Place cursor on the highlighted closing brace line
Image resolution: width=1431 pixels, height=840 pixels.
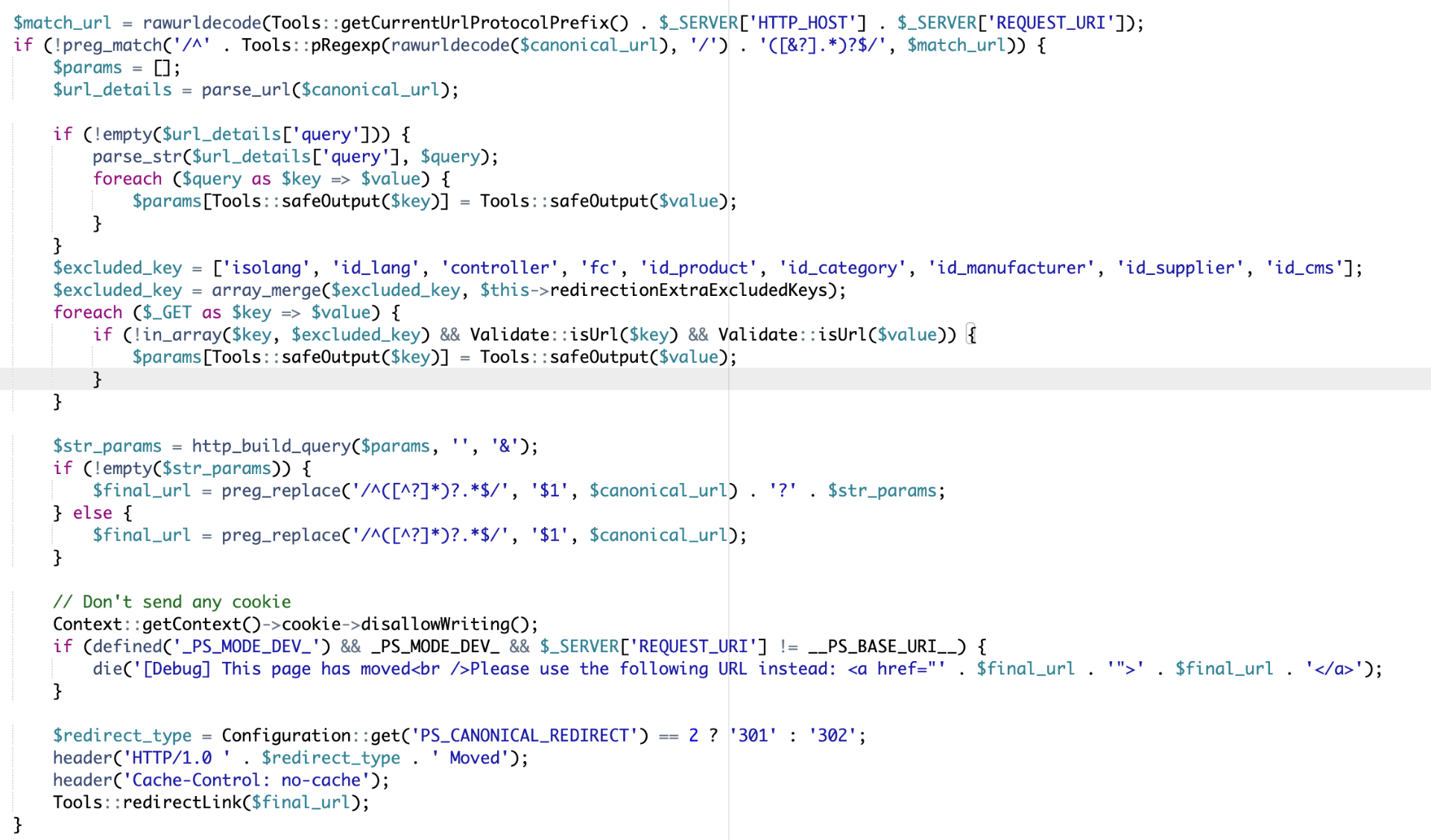pyautogui.click(x=715, y=379)
